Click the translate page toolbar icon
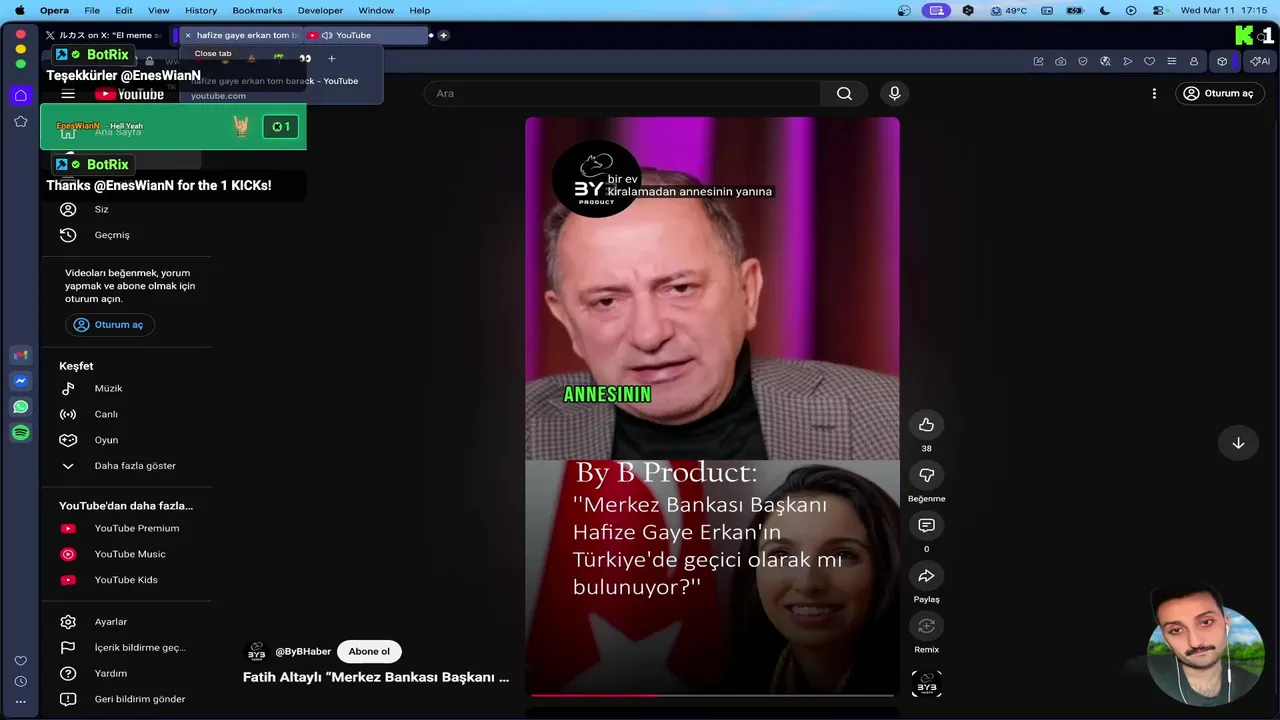This screenshot has height=720, width=1280. click(1105, 61)
